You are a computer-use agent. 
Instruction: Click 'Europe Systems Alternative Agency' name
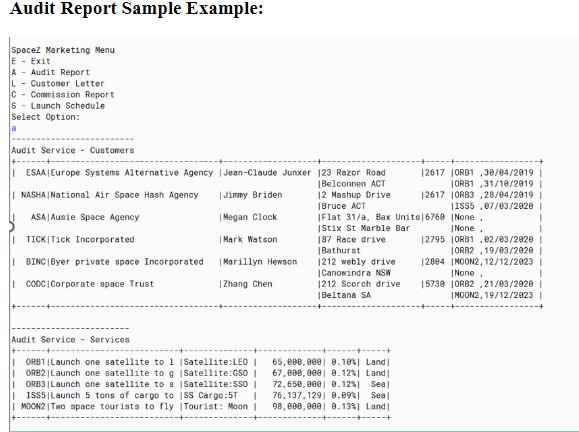(132, 173)
